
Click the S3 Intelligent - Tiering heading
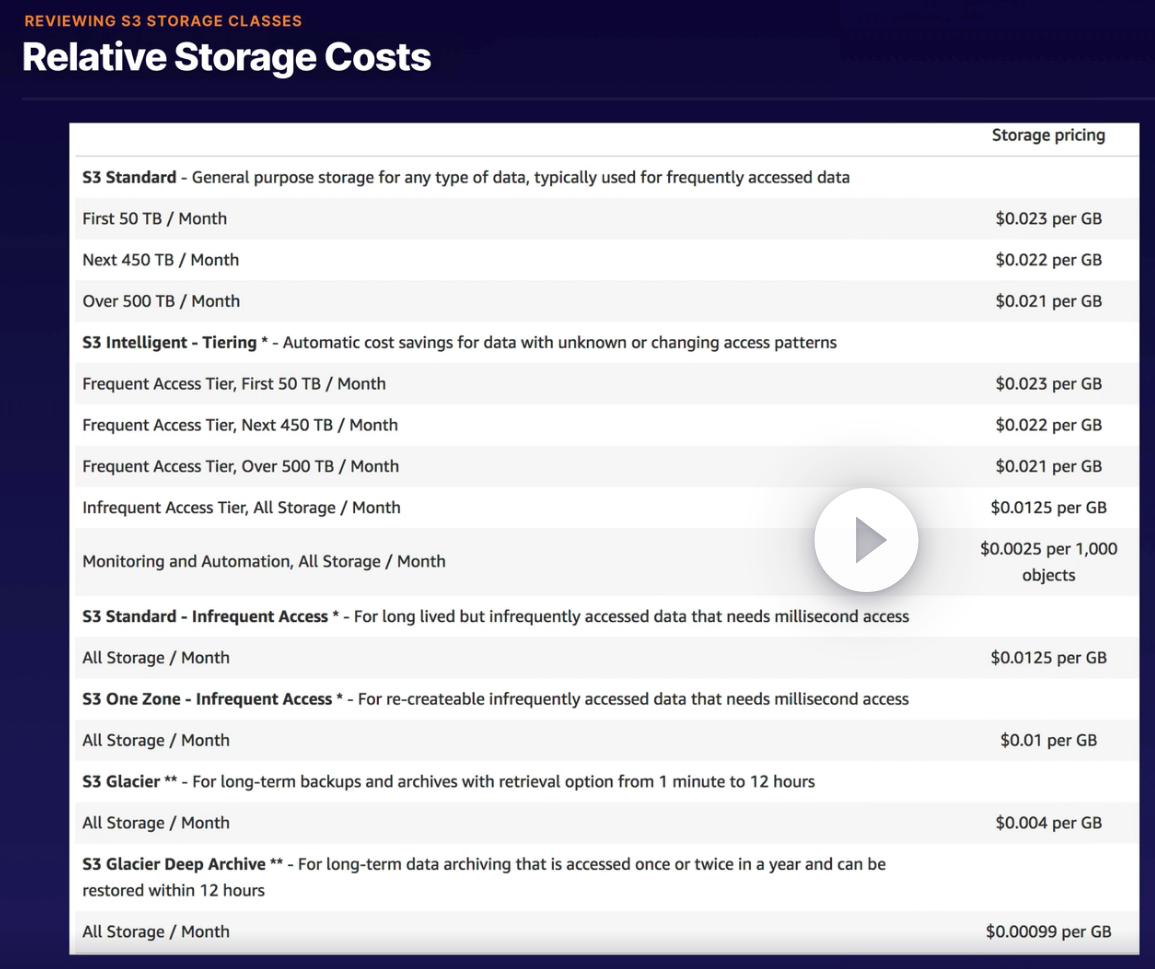(170, 342)
